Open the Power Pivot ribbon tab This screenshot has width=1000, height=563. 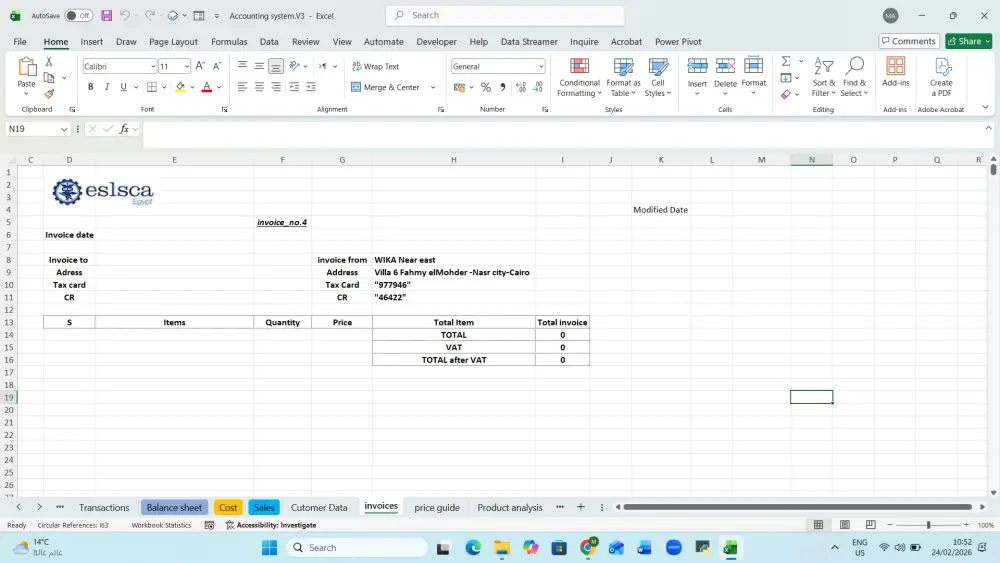coord(678,41)
